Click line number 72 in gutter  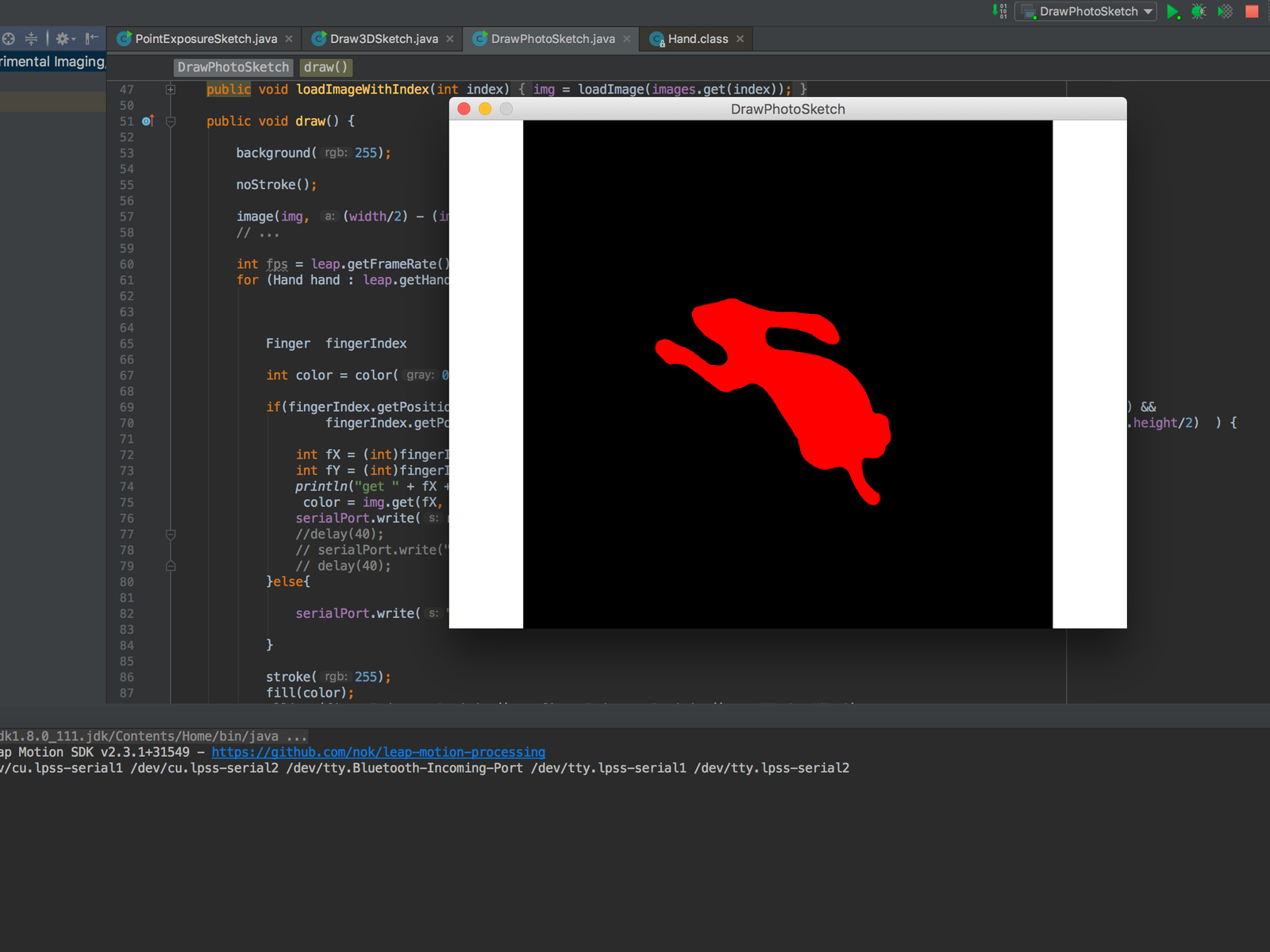127,455
